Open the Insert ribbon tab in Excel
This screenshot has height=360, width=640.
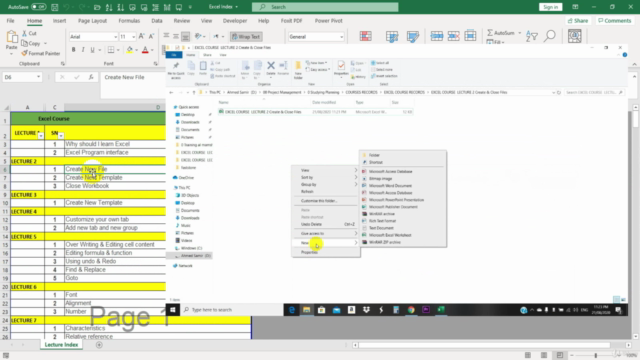click(59, 20)
